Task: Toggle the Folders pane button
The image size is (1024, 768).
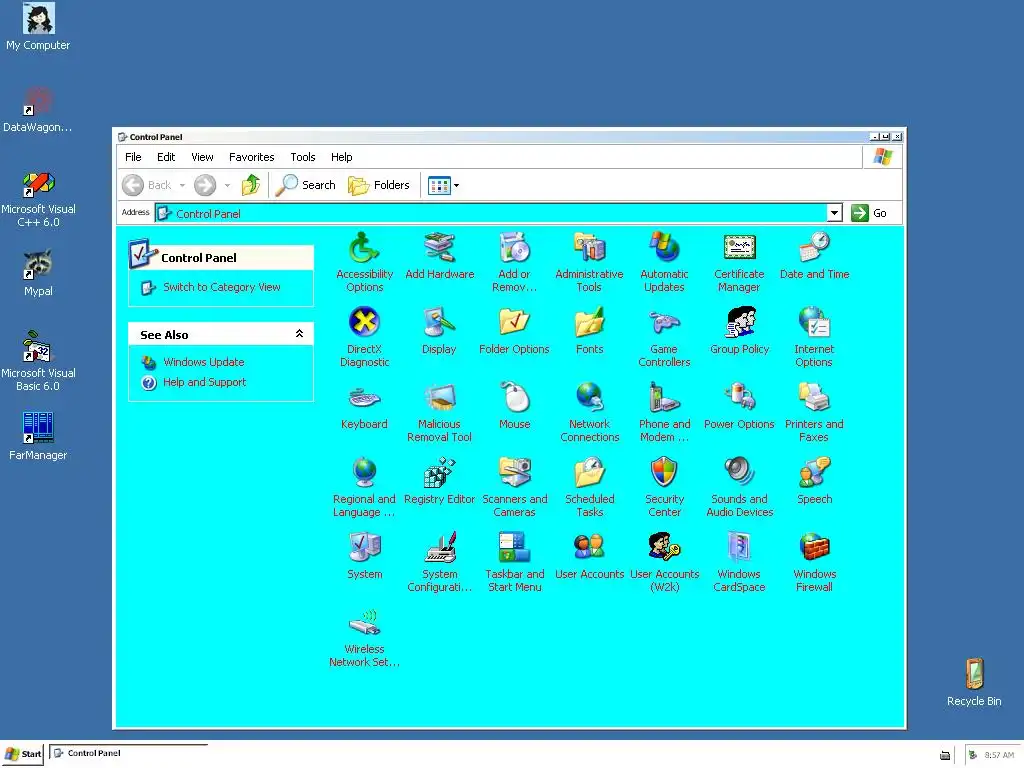Action: click(x=379, y=185)
